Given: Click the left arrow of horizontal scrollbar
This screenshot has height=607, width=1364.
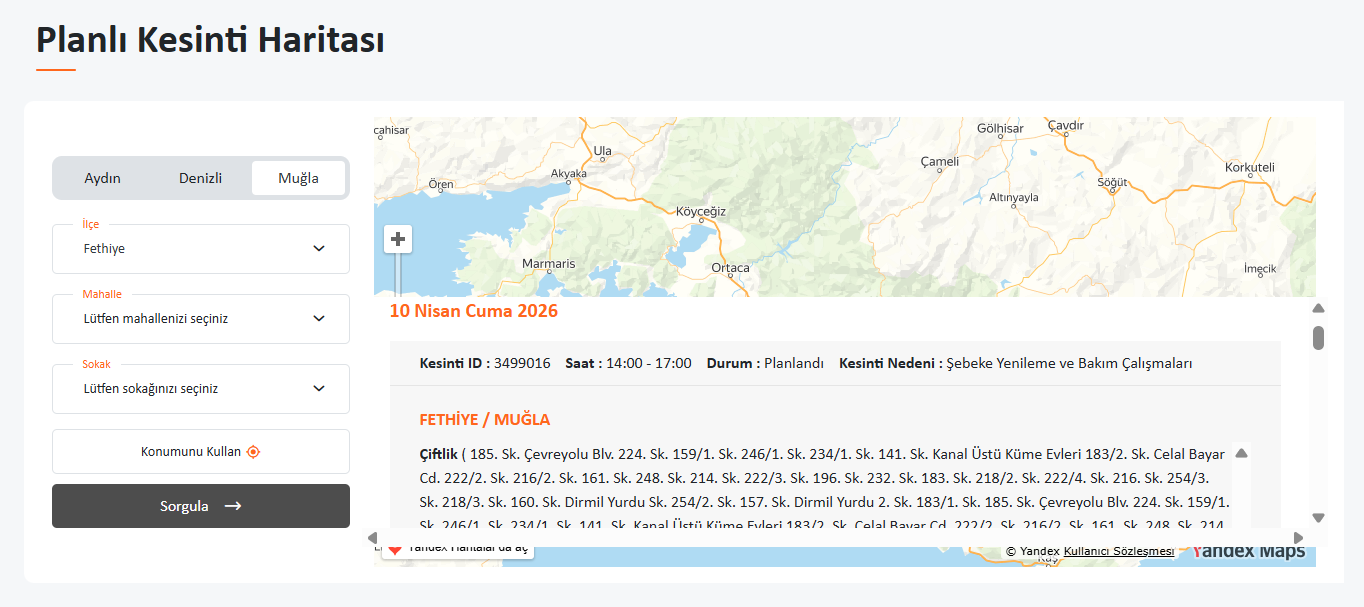Looking at the screenshot, I should point(372,538).
